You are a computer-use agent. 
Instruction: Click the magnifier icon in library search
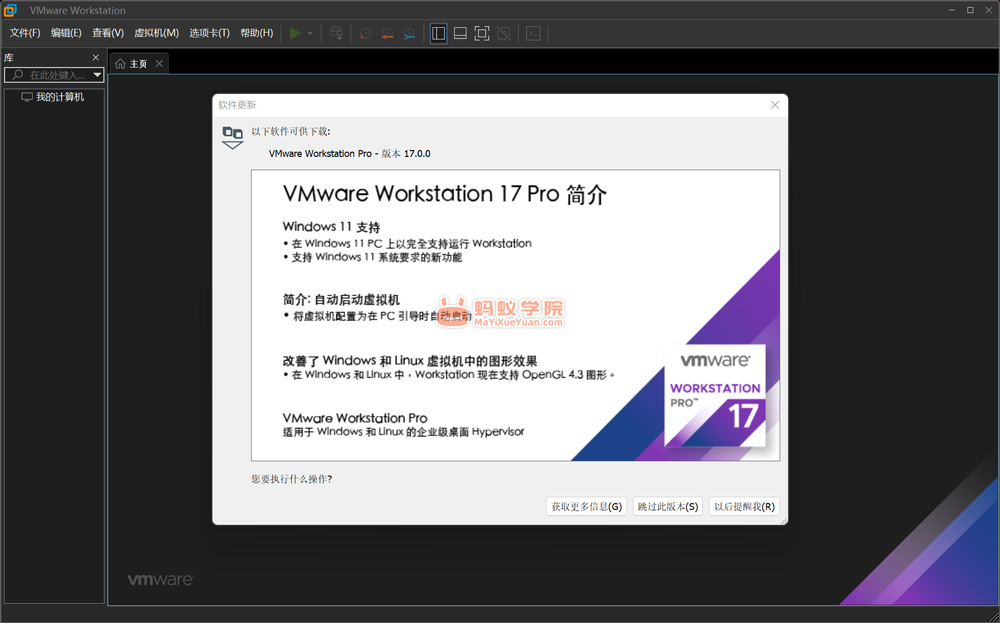(x=18, y=75)
